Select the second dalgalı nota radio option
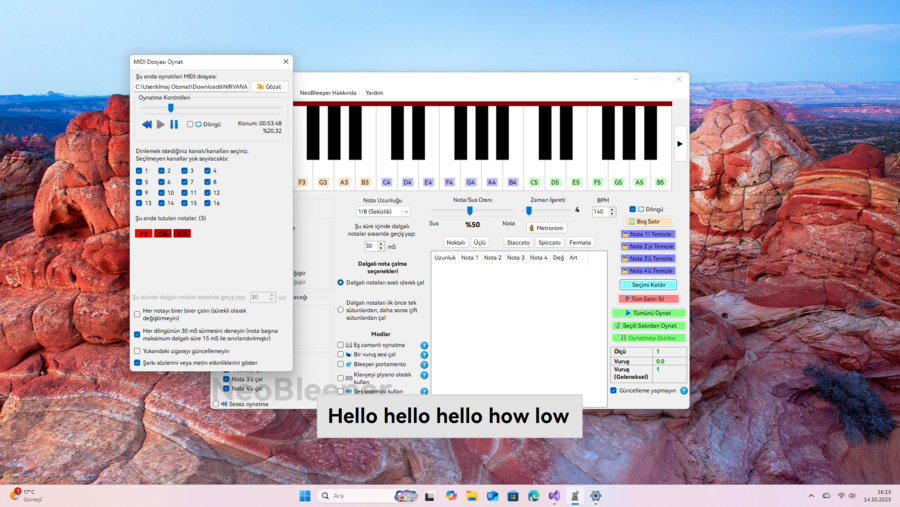The image size is (900, 507). pos(340,309)
